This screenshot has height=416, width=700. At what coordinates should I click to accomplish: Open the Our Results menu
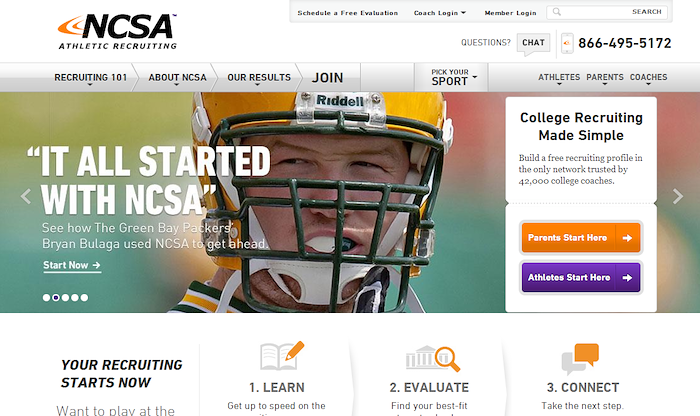tap(259, 78)
